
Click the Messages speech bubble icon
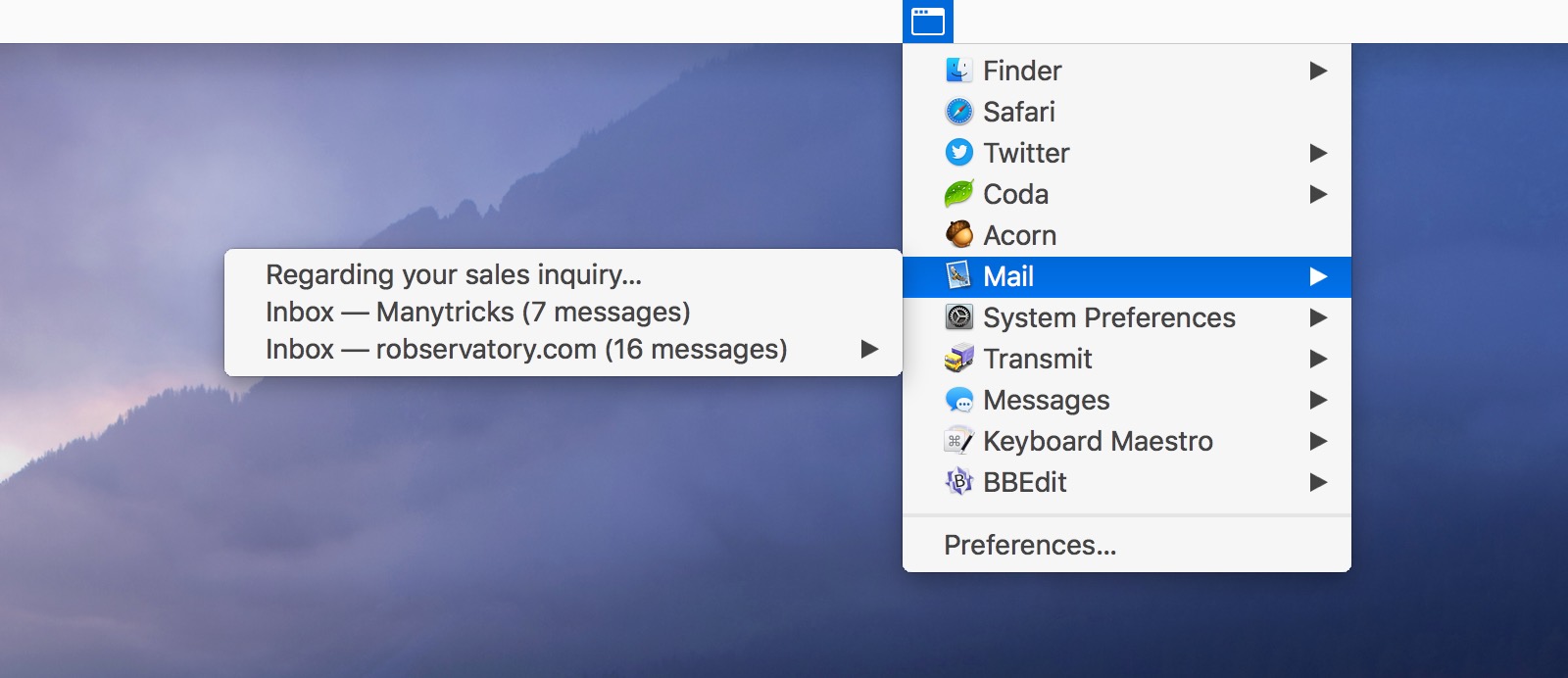[958, 400]
